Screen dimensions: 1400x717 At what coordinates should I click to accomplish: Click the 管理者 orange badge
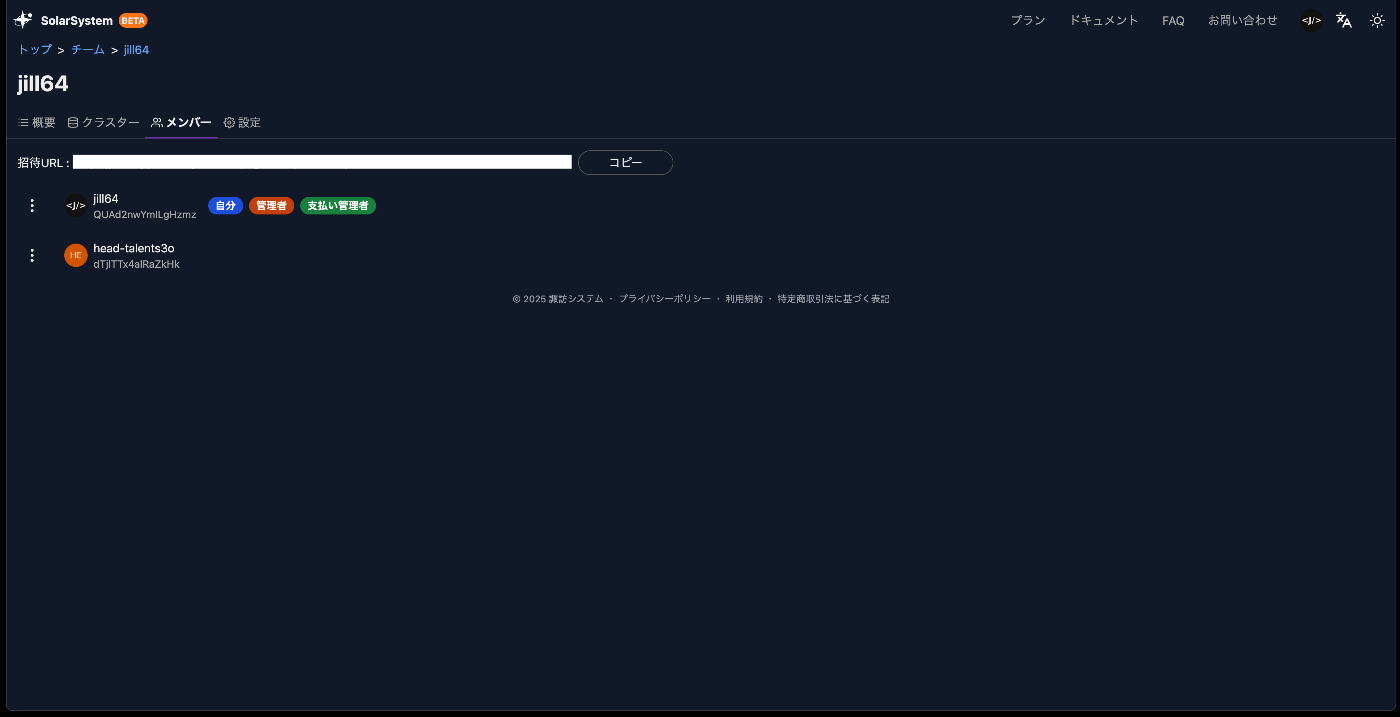pos(271,205)
